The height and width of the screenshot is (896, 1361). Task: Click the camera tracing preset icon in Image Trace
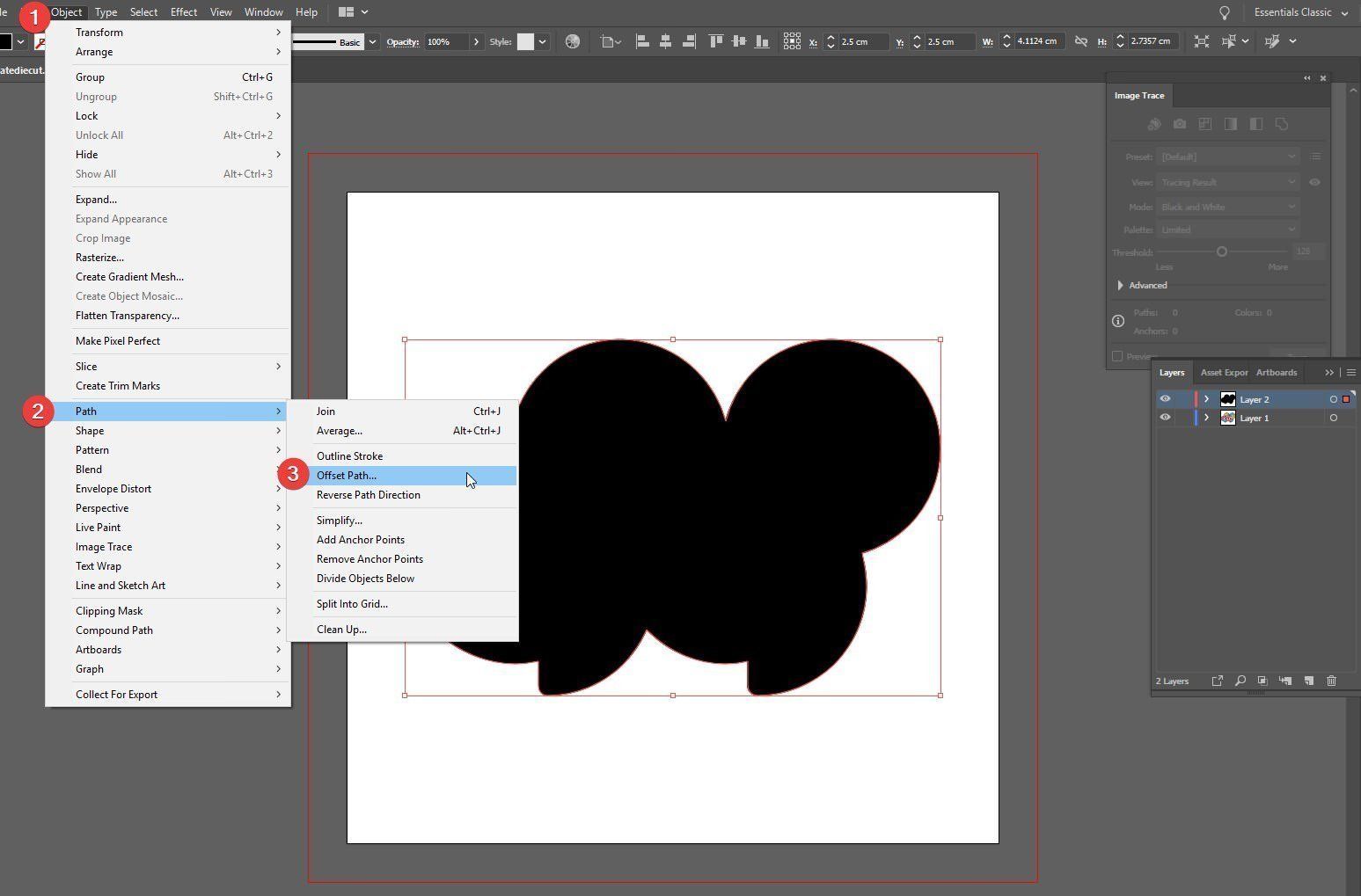(x=1180, y=124)
